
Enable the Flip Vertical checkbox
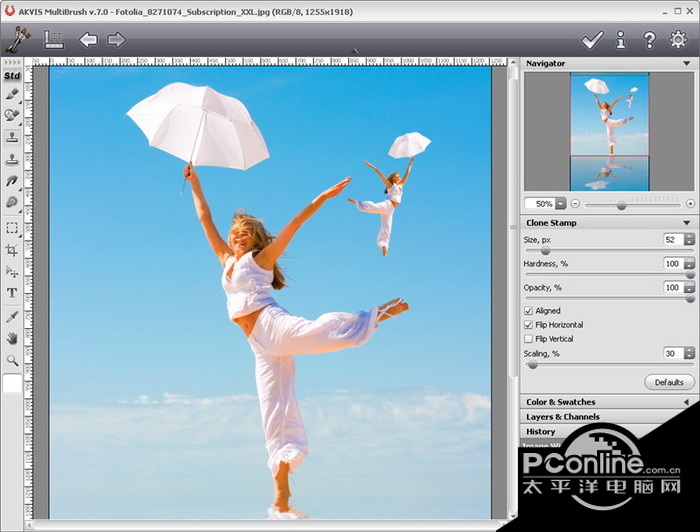click(x=529, y=339)
